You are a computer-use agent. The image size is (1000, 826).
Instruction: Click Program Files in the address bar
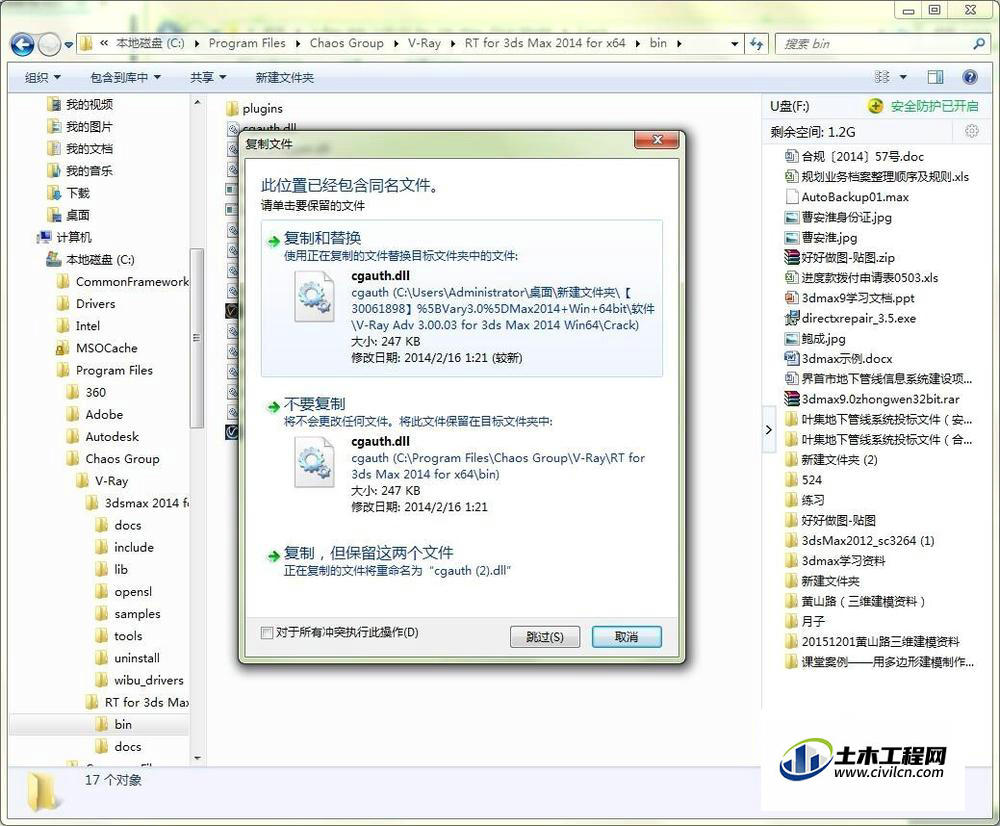[247, 43]
